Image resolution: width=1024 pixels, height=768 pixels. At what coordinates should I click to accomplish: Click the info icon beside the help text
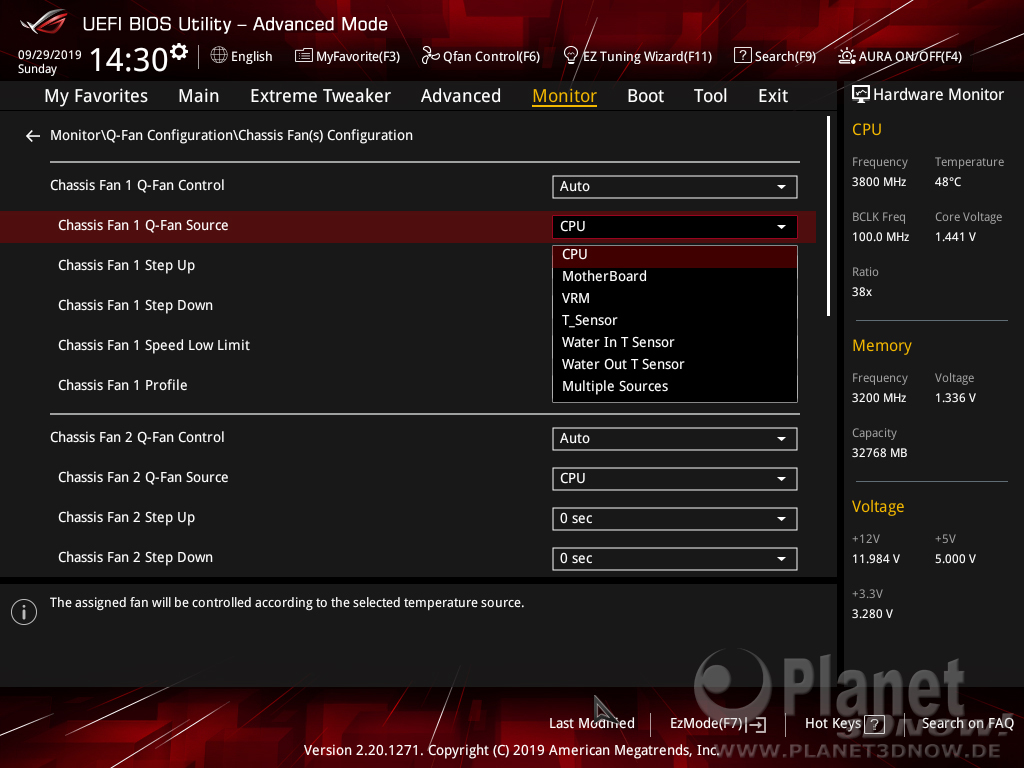click(24, 612)
